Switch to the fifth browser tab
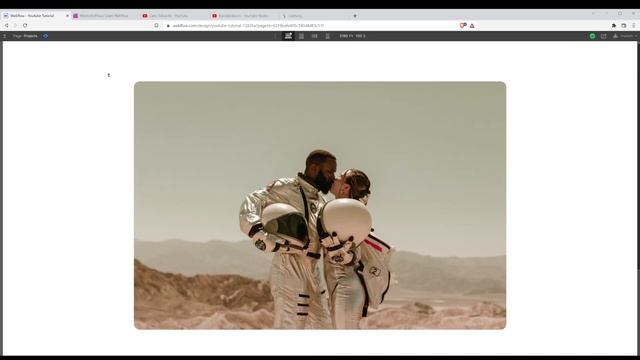The height and width of the screenshot is (360, 640). [313, 16]
